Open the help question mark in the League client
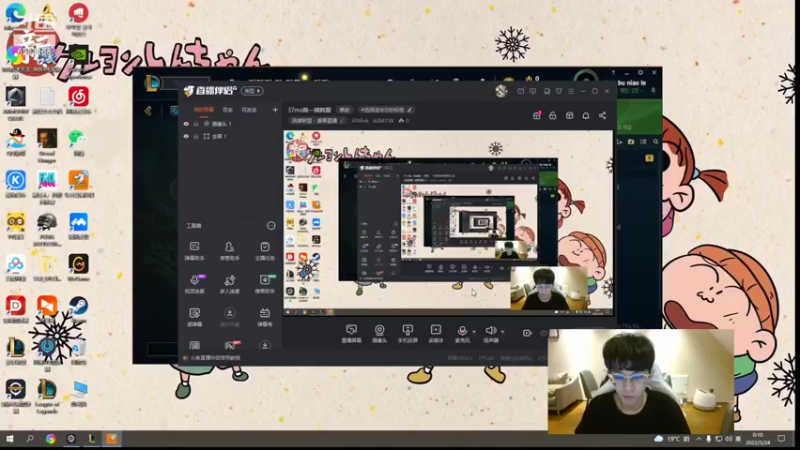This screenshot has height=450, width=800. coord(613,73)
